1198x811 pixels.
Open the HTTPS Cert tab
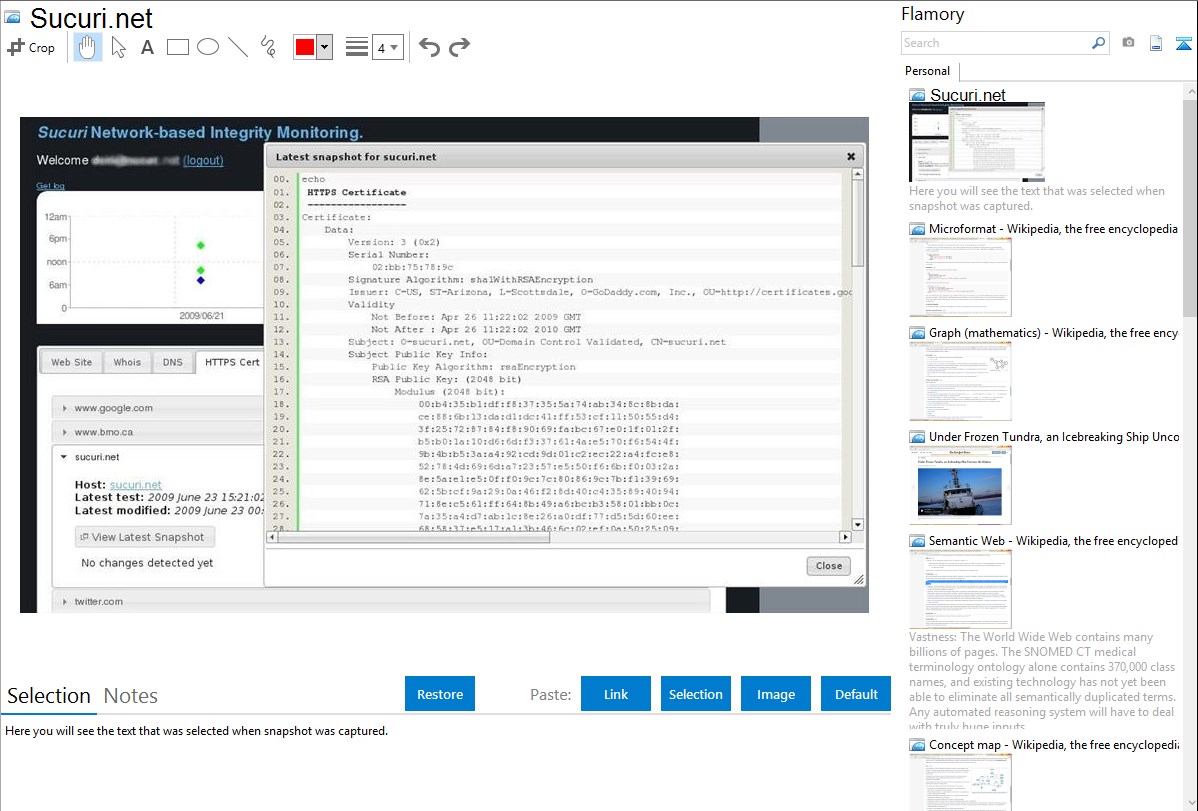[x=232, y=362]
